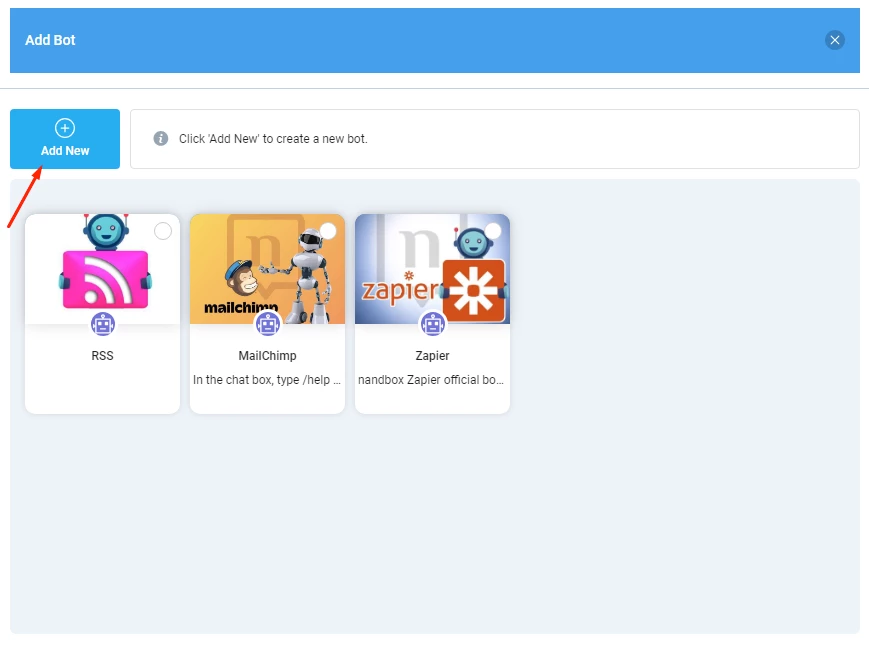Click the RSS card title
This screenshot has height=646, width=869.
click(103, 356)
